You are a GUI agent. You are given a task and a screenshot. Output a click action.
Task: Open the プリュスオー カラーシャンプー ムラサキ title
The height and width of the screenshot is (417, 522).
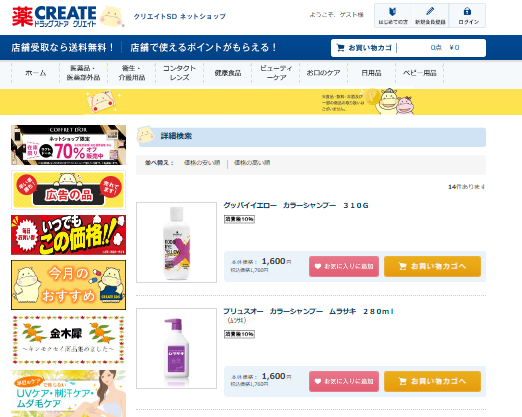[x=308, y=312]
